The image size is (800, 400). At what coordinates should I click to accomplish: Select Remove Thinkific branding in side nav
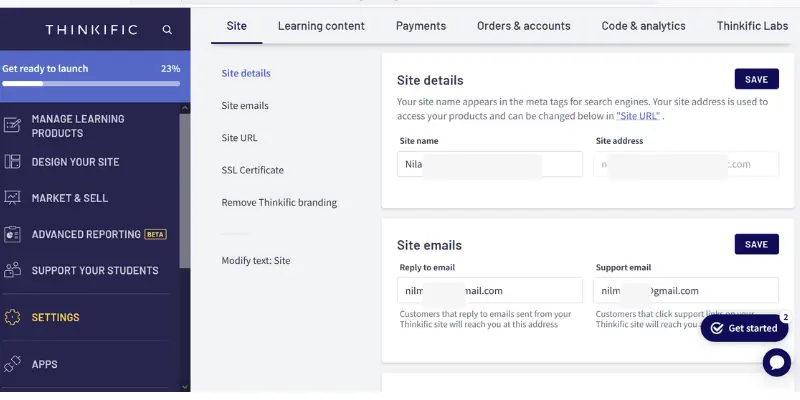279,203
